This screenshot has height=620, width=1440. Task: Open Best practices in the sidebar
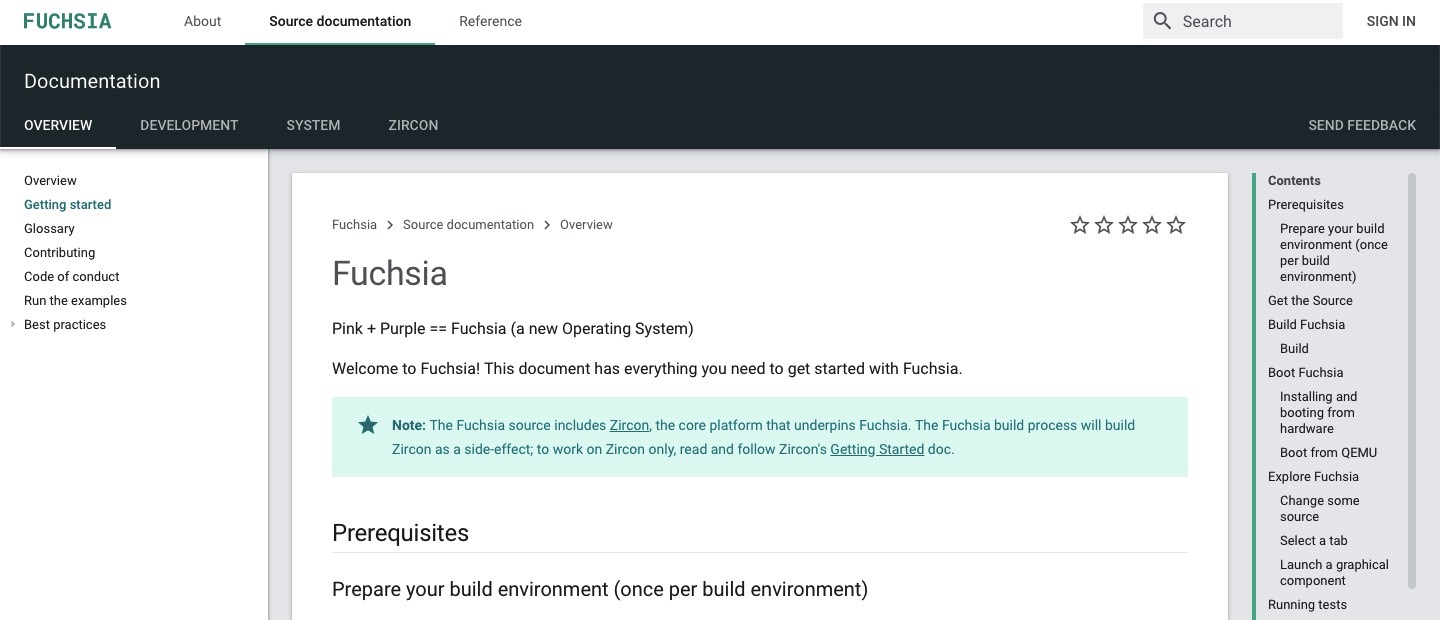[65, 325]
